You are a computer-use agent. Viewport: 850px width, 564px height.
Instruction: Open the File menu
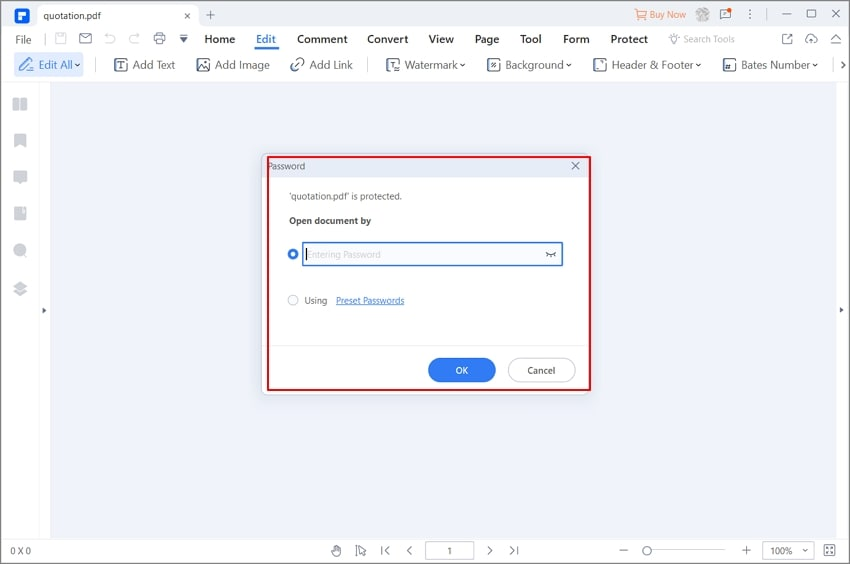[x=23, y=39]
